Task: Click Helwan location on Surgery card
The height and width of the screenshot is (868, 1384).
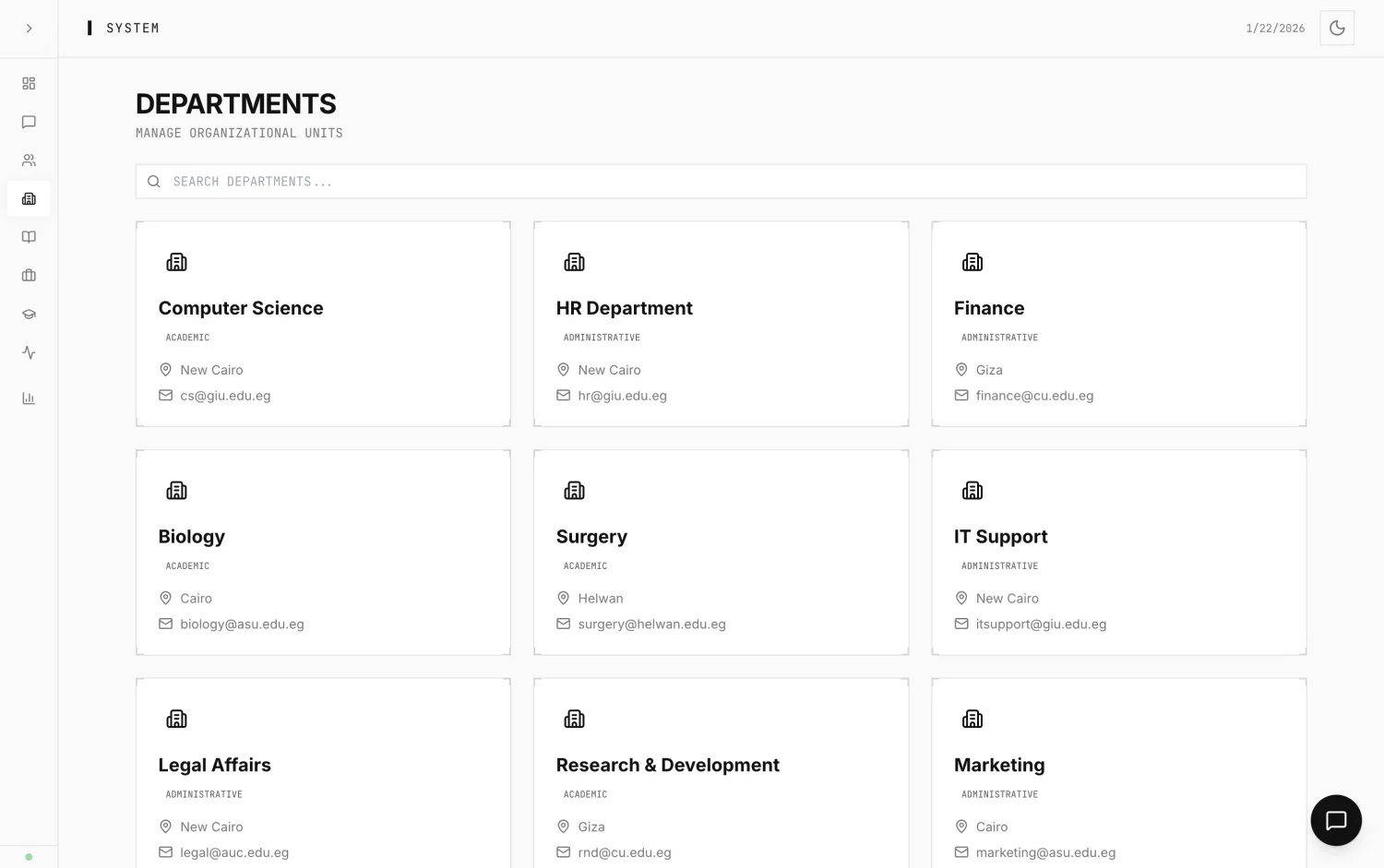Action: (x=601, y=599)
